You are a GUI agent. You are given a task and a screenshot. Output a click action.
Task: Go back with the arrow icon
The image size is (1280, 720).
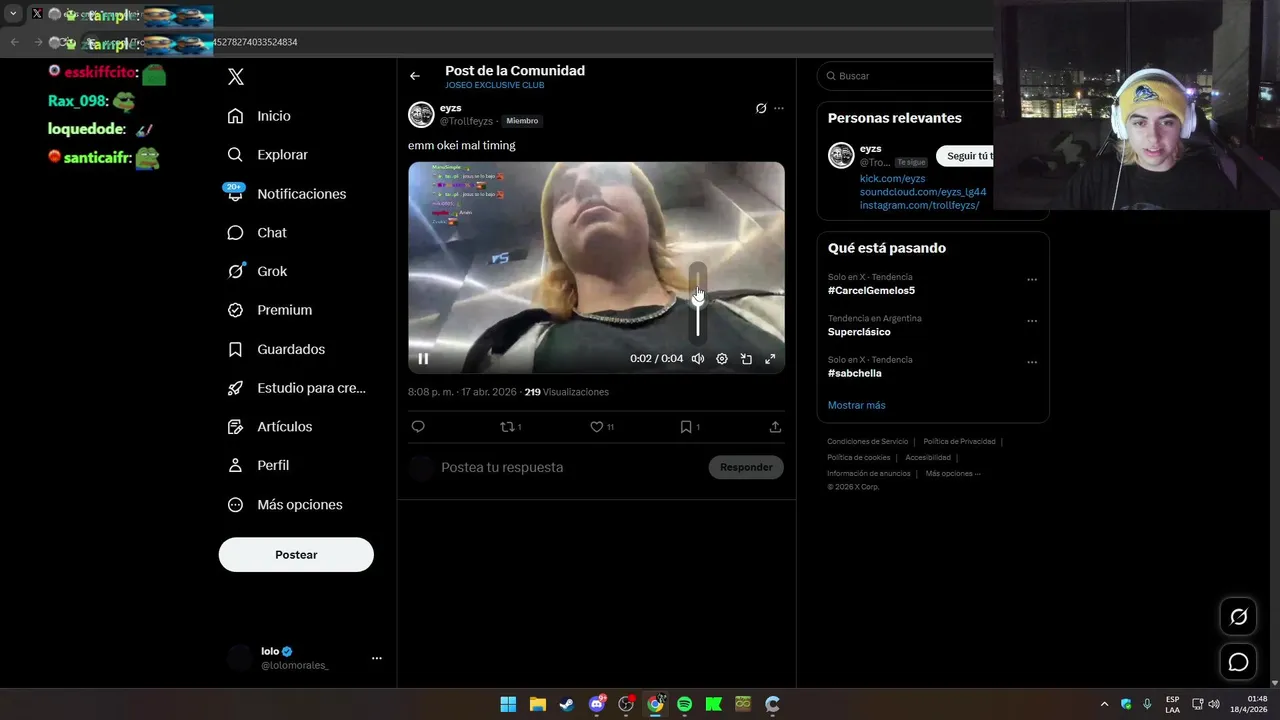click(415, 76)
